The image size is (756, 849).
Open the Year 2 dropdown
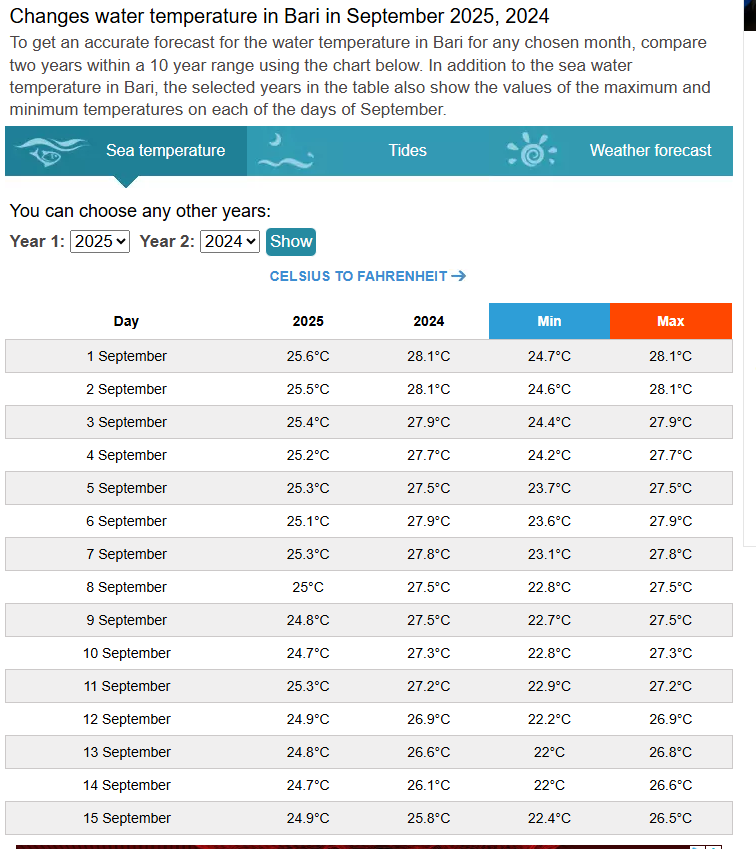point(230,241)
